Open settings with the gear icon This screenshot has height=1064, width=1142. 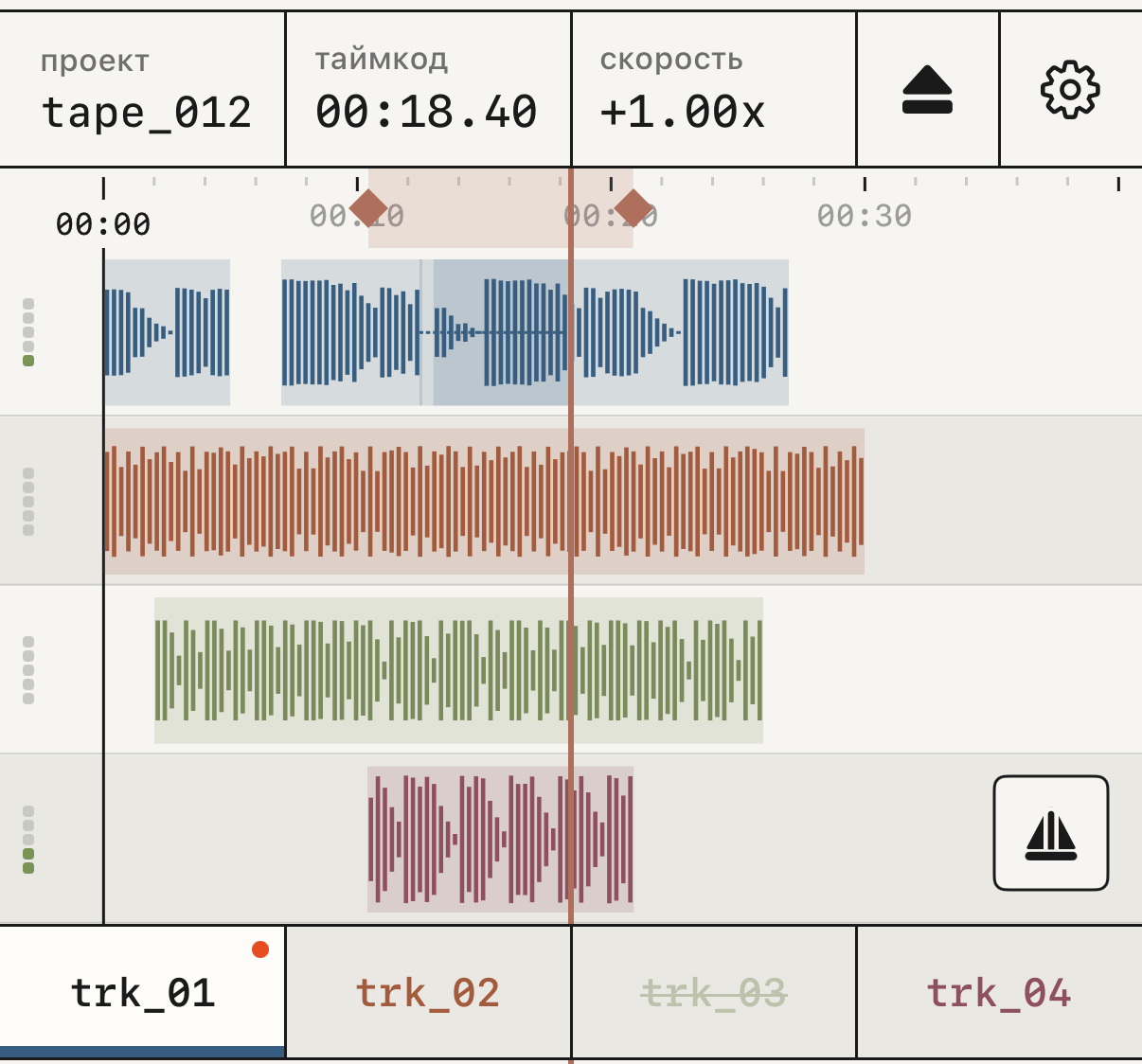click(1070, 90)
